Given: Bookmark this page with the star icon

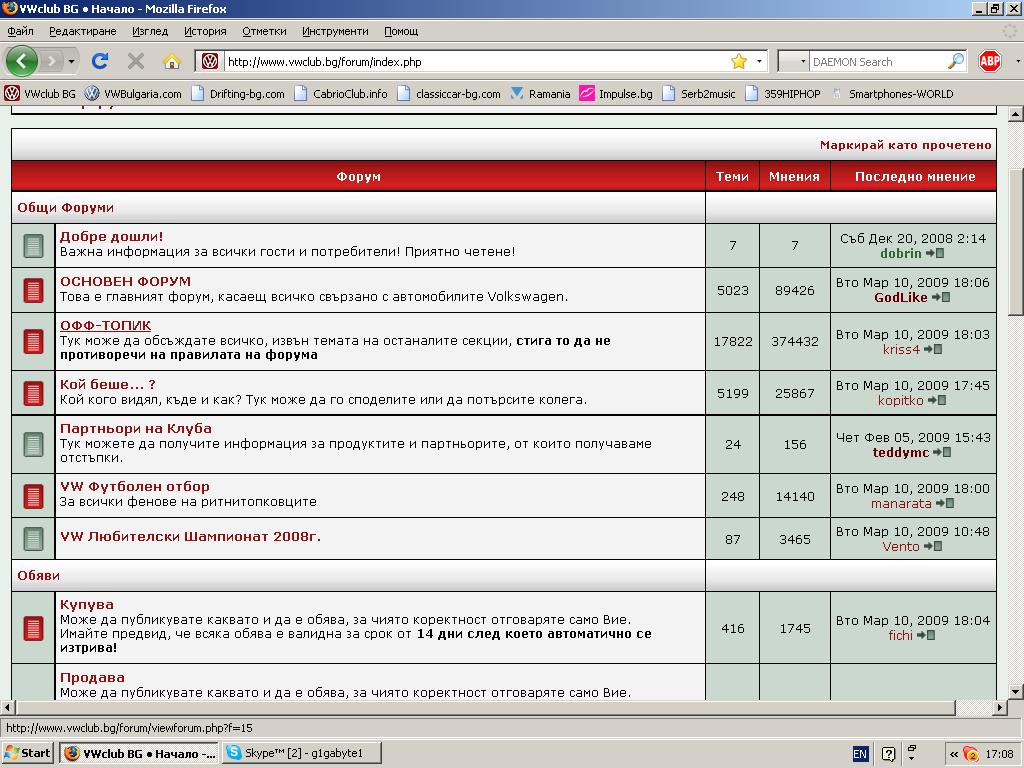Looking at the screenshot, I should 739,61.
